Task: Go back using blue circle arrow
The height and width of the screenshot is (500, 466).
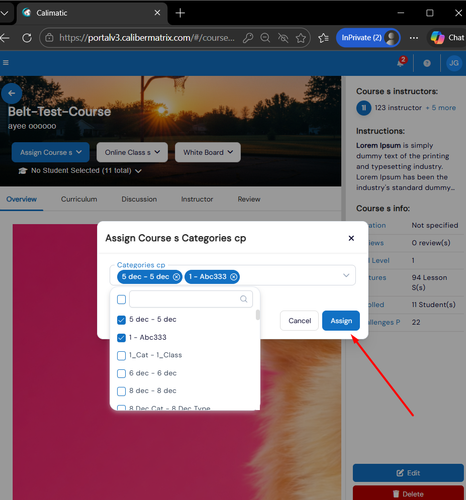Action: [12, 93]
